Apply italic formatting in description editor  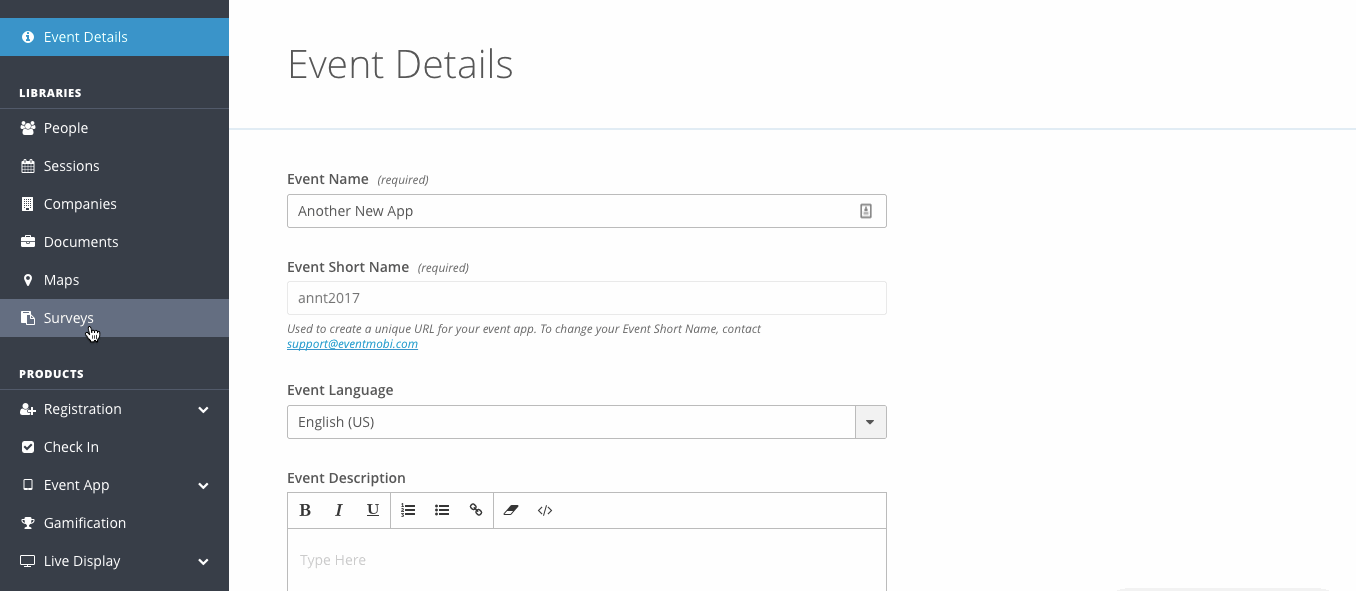[339, 510]
